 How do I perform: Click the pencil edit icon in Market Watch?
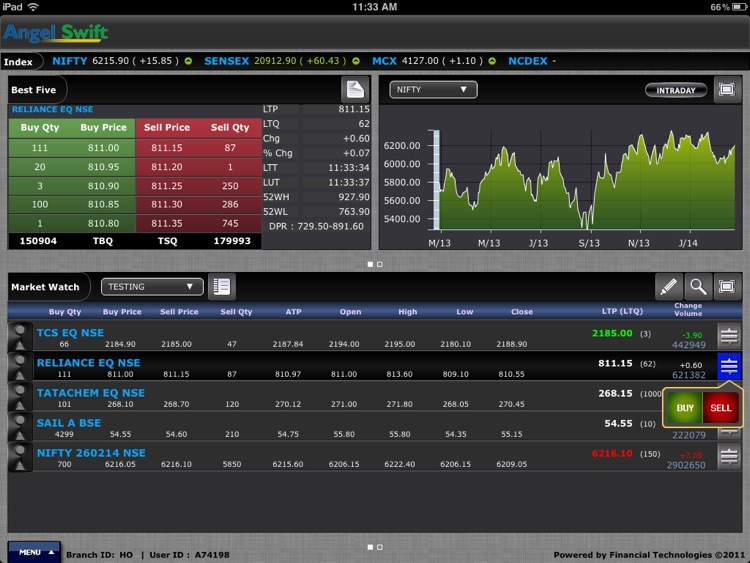(668, 287)
